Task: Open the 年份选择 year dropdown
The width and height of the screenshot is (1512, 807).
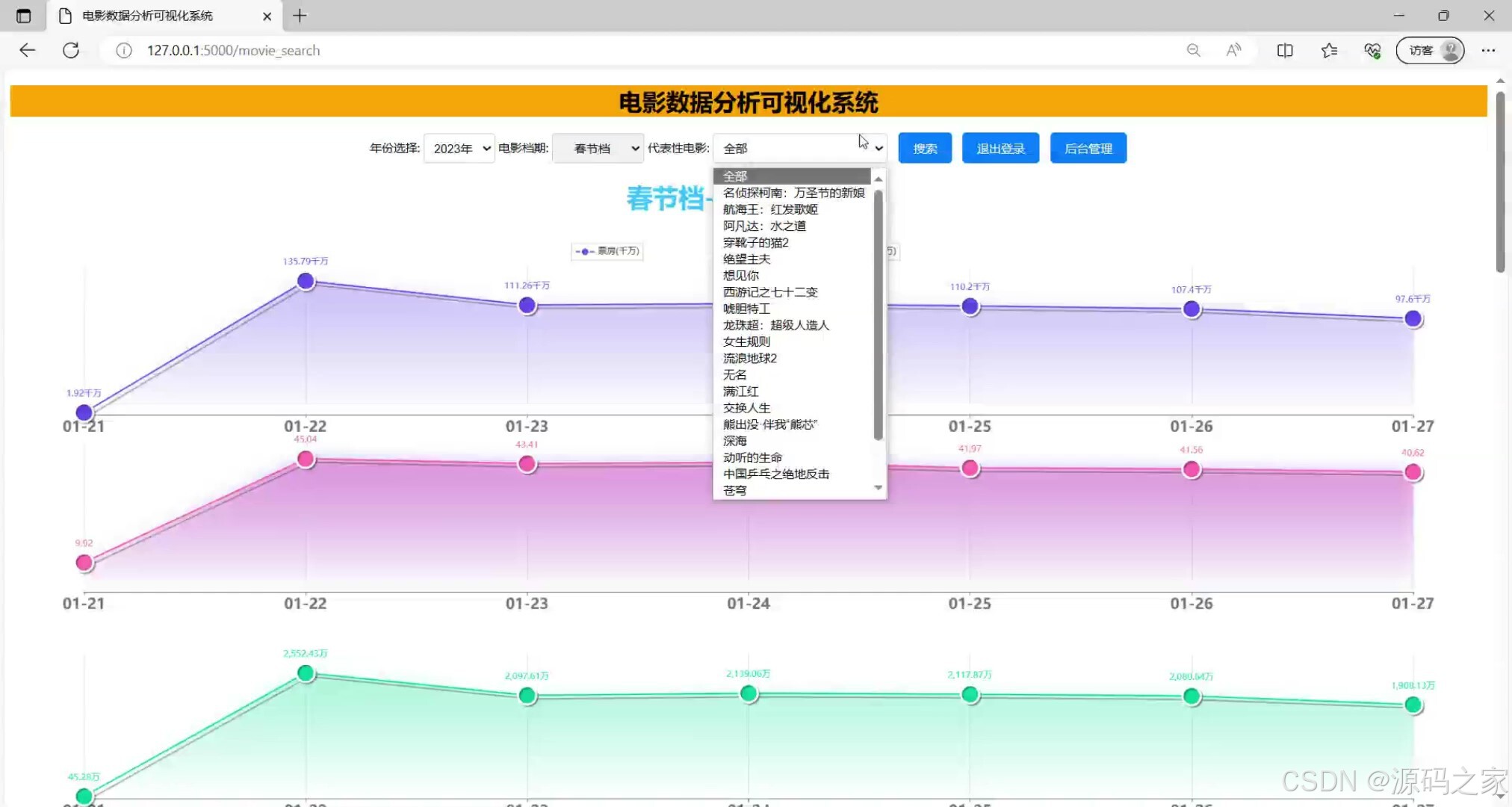Action: (459, 148)
